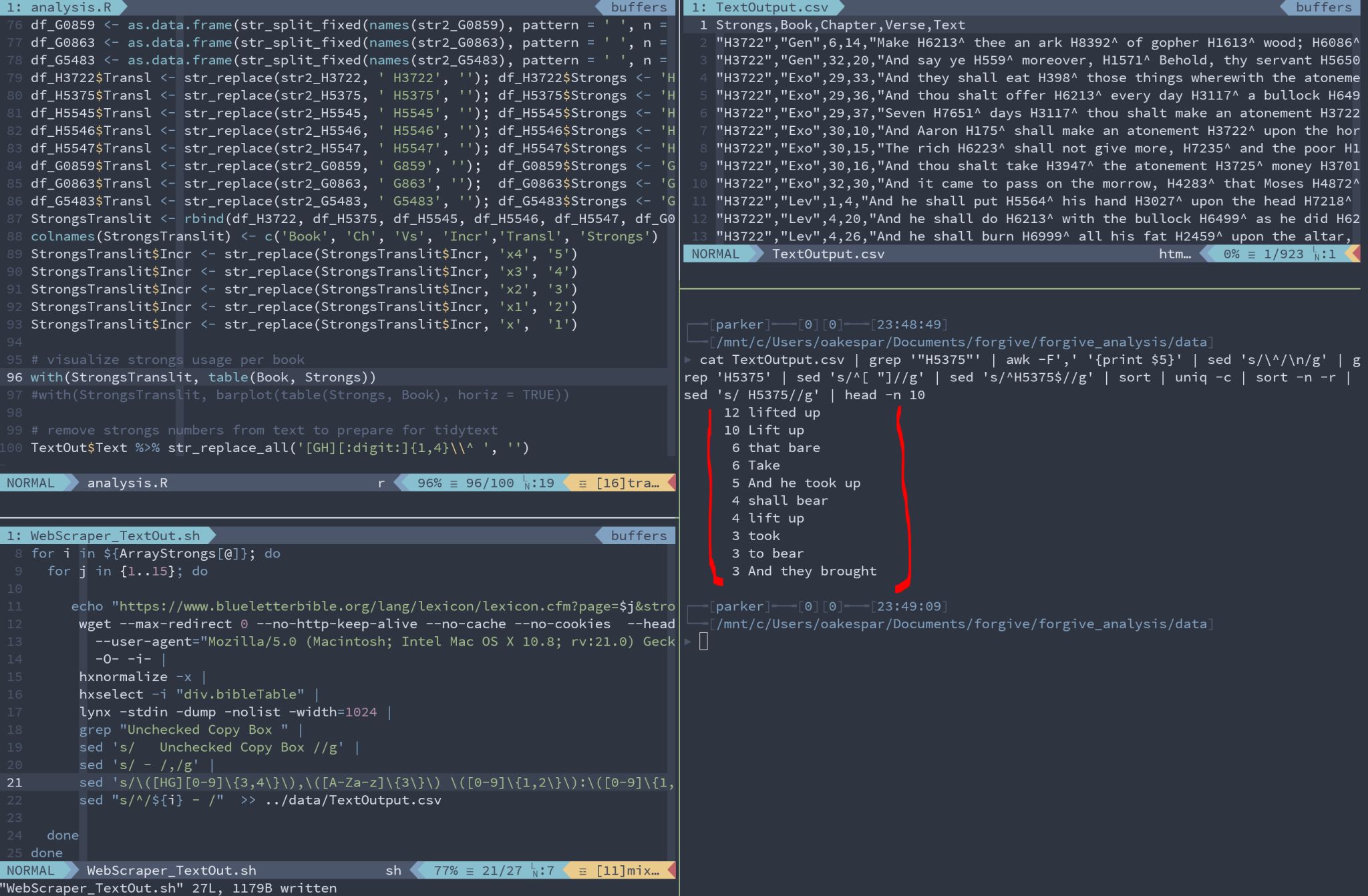The height and width of the screenshot is (896, 1368).
Task: Click NORMAL mode indicator in WebScraper statusline
Action: pos(31,871)
